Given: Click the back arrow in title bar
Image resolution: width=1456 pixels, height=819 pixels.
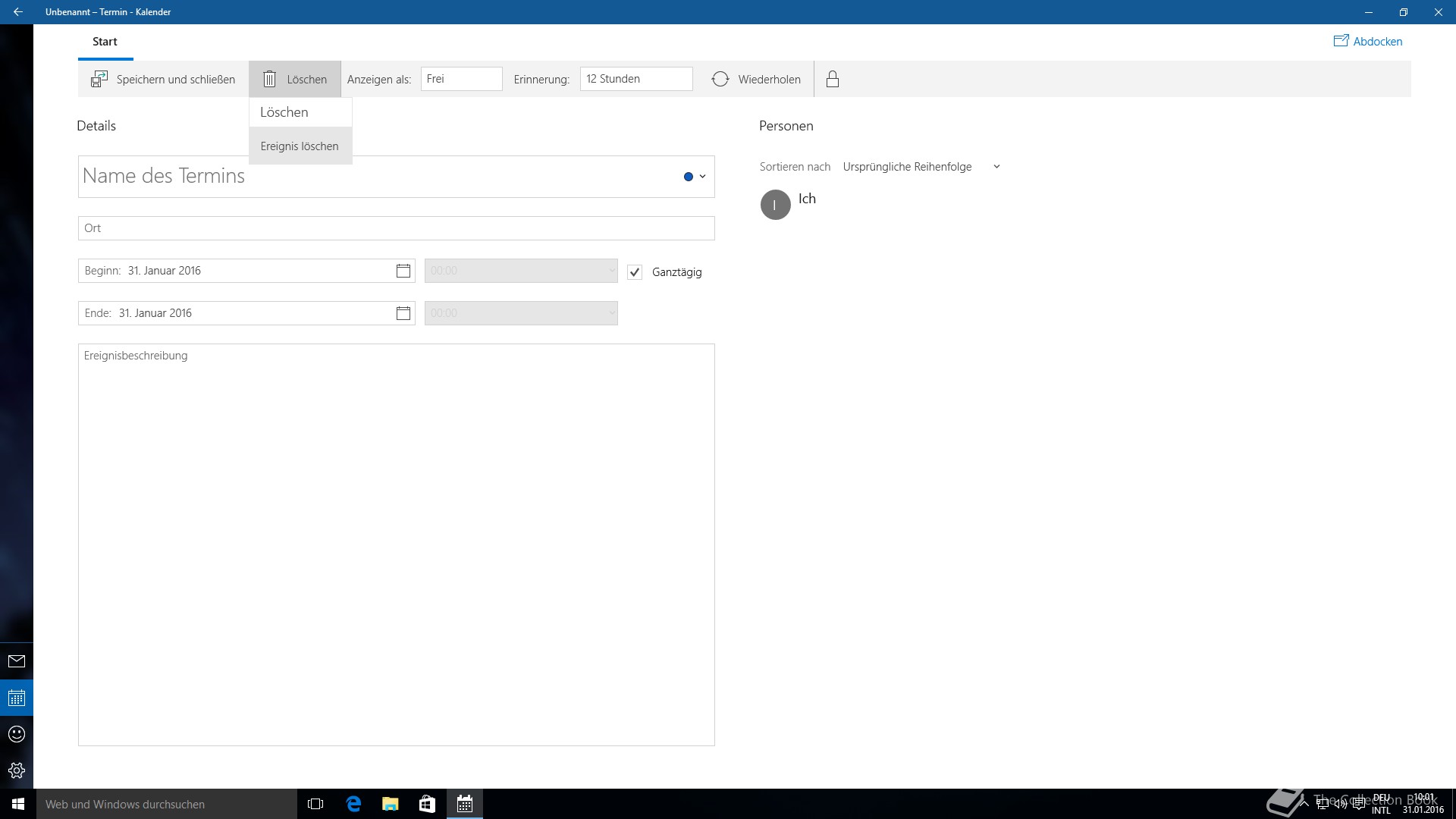Looking at the screenshot, I should 17,12.
